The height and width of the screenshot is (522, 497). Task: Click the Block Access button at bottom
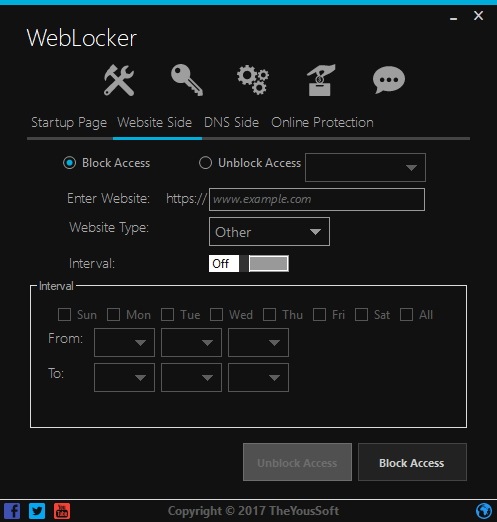[x=412, y=462]
